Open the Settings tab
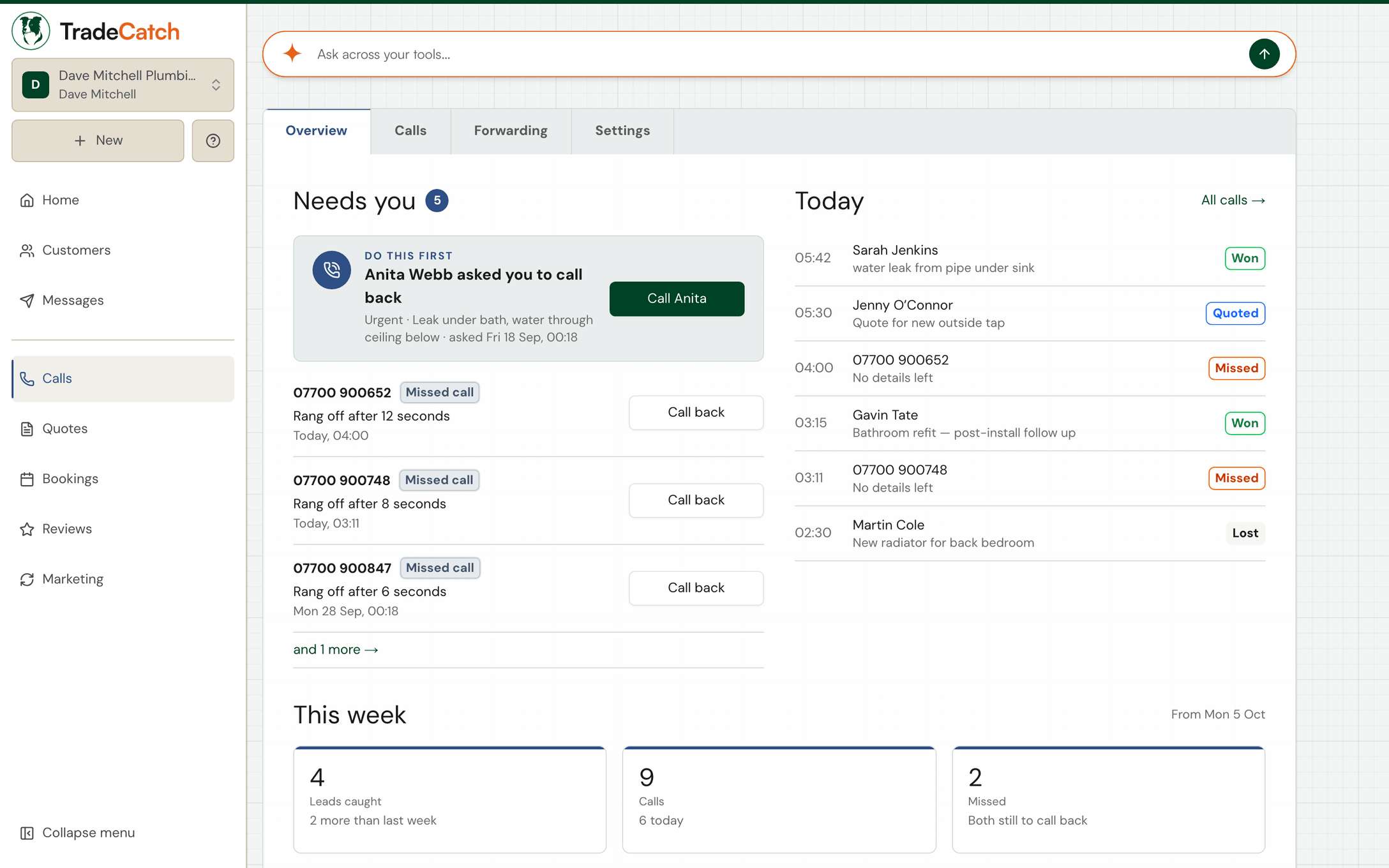 click(x=622, y=131)
